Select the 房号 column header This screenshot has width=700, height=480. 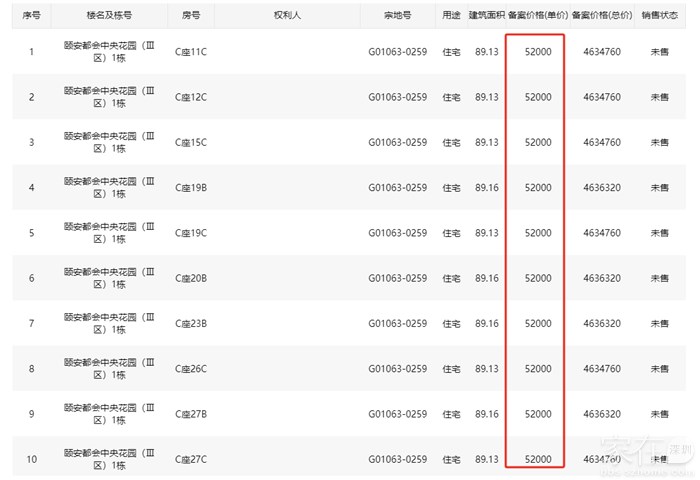[190, 16]
